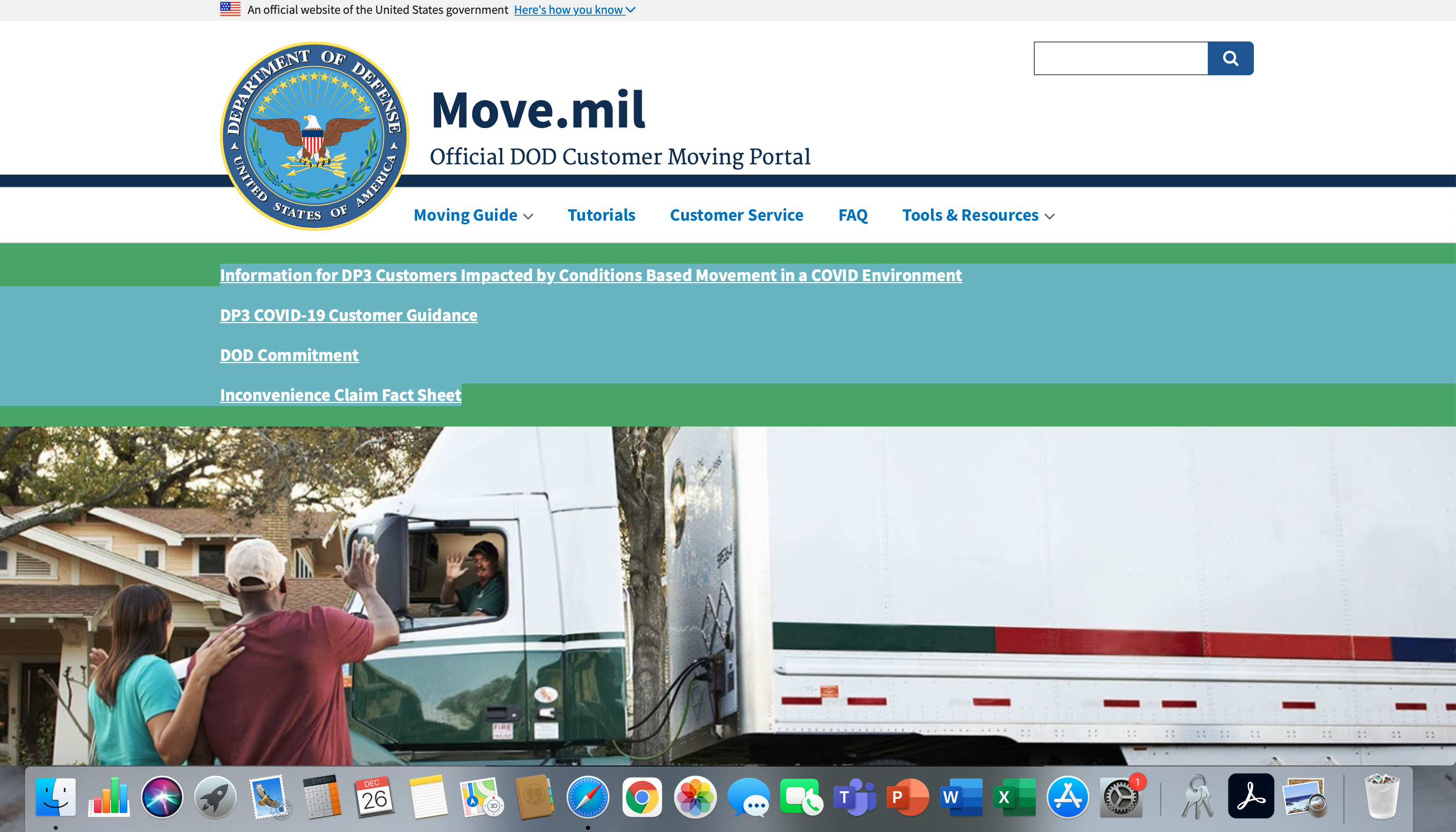Expand the "Here's how you know" banner
Screen dimensions: 1456x832
coord(573,9)
